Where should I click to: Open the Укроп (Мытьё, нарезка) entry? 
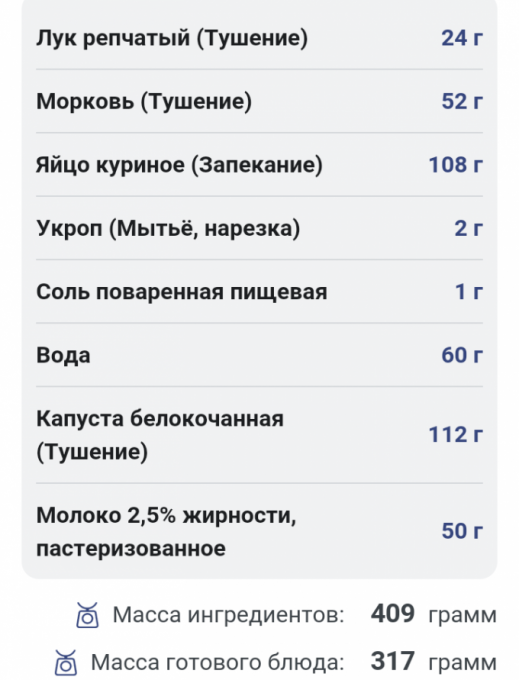259,228
